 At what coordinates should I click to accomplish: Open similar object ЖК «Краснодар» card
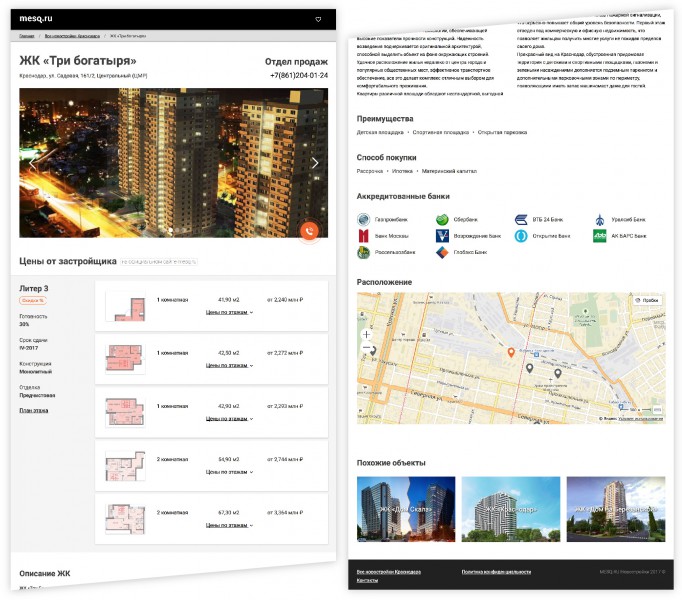[x=511, y=509]
